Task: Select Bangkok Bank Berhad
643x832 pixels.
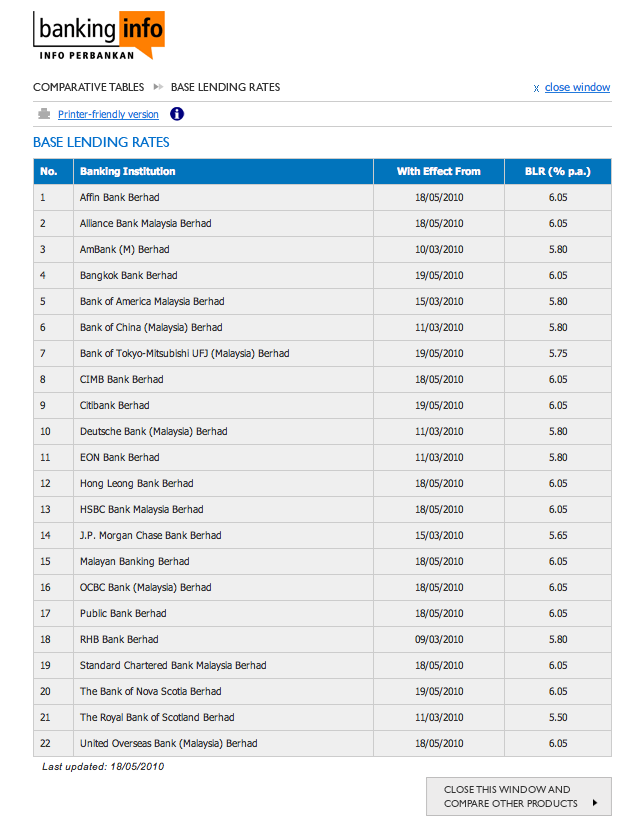Action: 128,275
